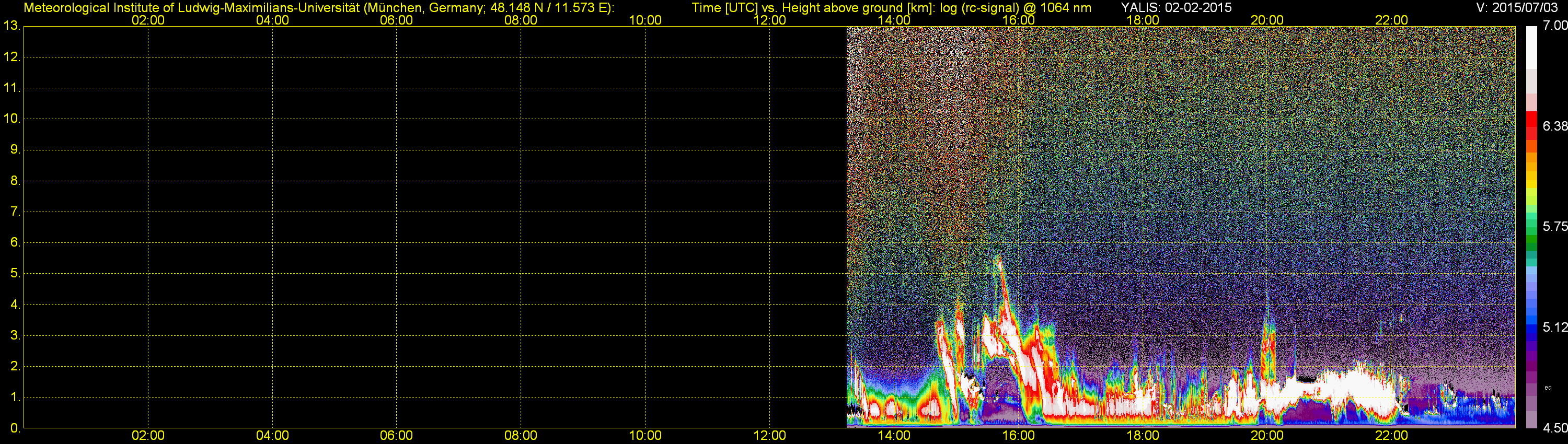This screenshot has height=444, width=1568.
Task: Click 12:00 on the top time axis
Action: tap(769, 20)
